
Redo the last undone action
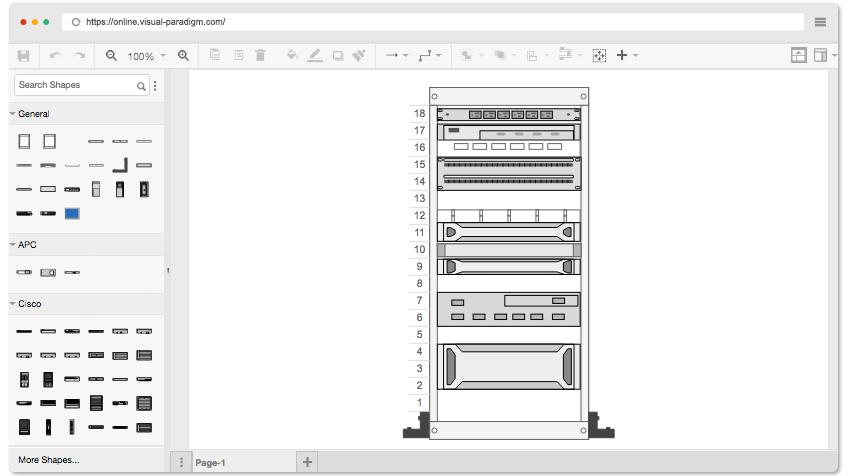(80, 56)
